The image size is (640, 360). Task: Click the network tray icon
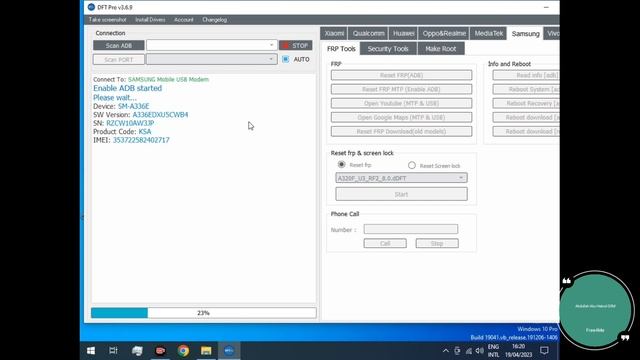coord(469,351)
